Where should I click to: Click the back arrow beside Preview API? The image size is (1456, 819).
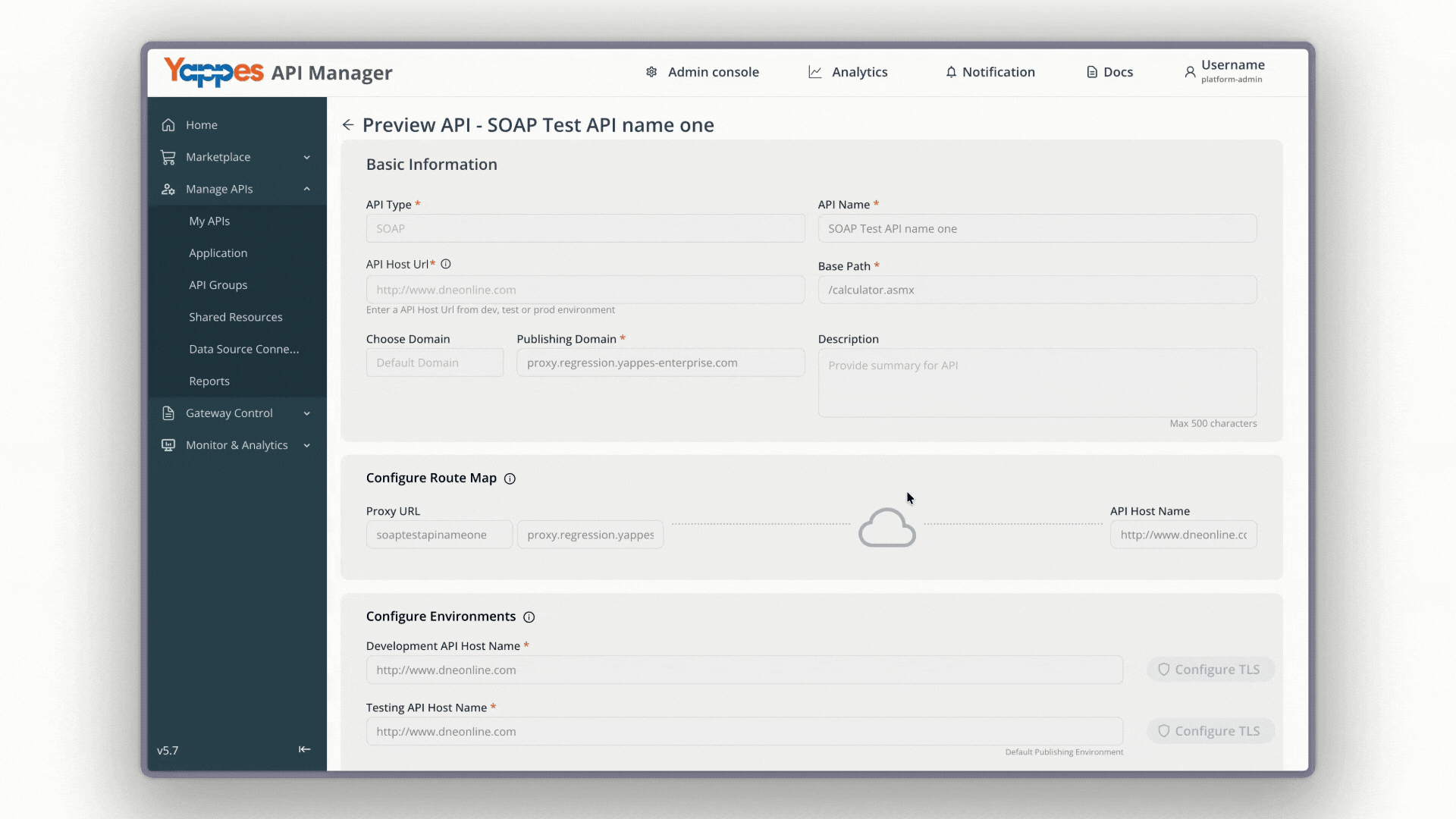pyautogui.click(x=348, y=125)
